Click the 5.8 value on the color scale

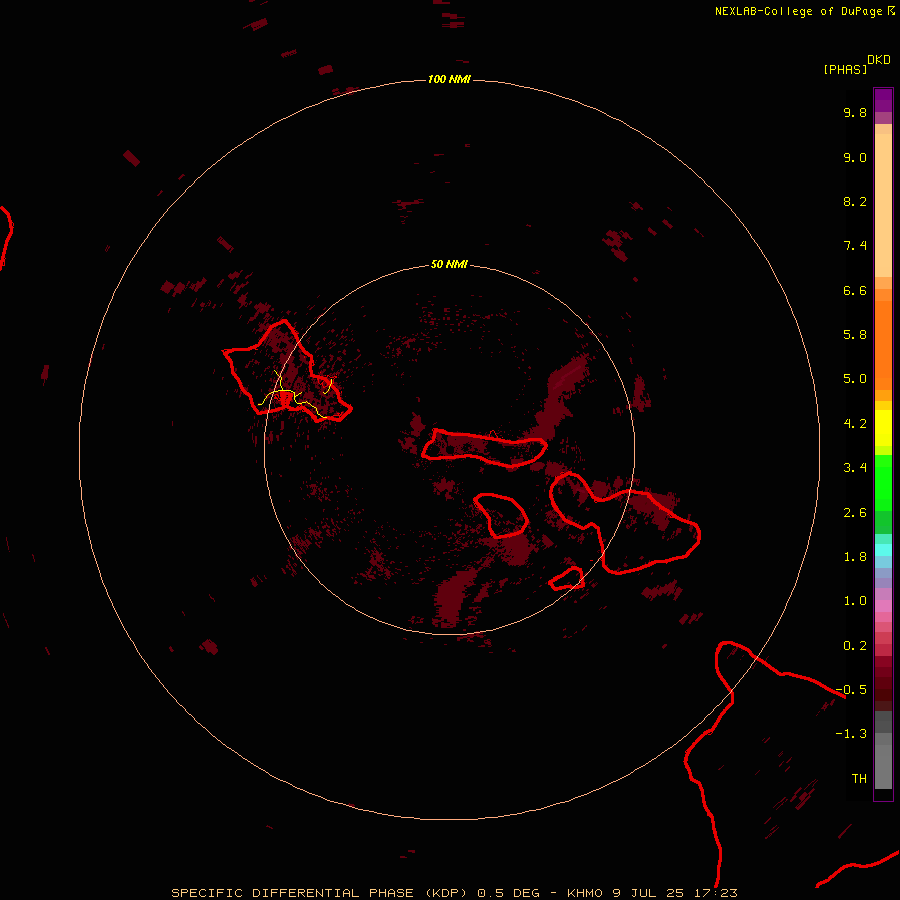855,335
